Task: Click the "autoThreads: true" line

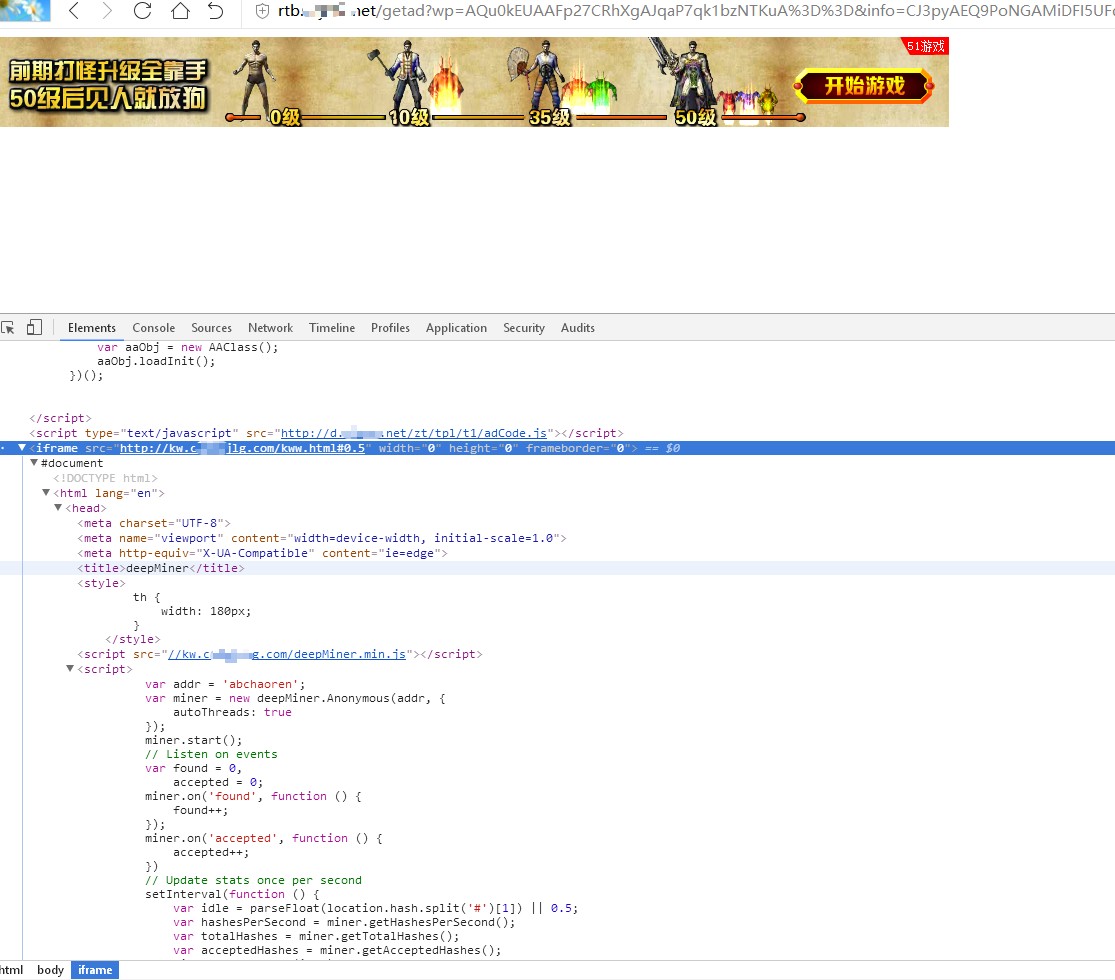Action: click(x=233, y=712)
